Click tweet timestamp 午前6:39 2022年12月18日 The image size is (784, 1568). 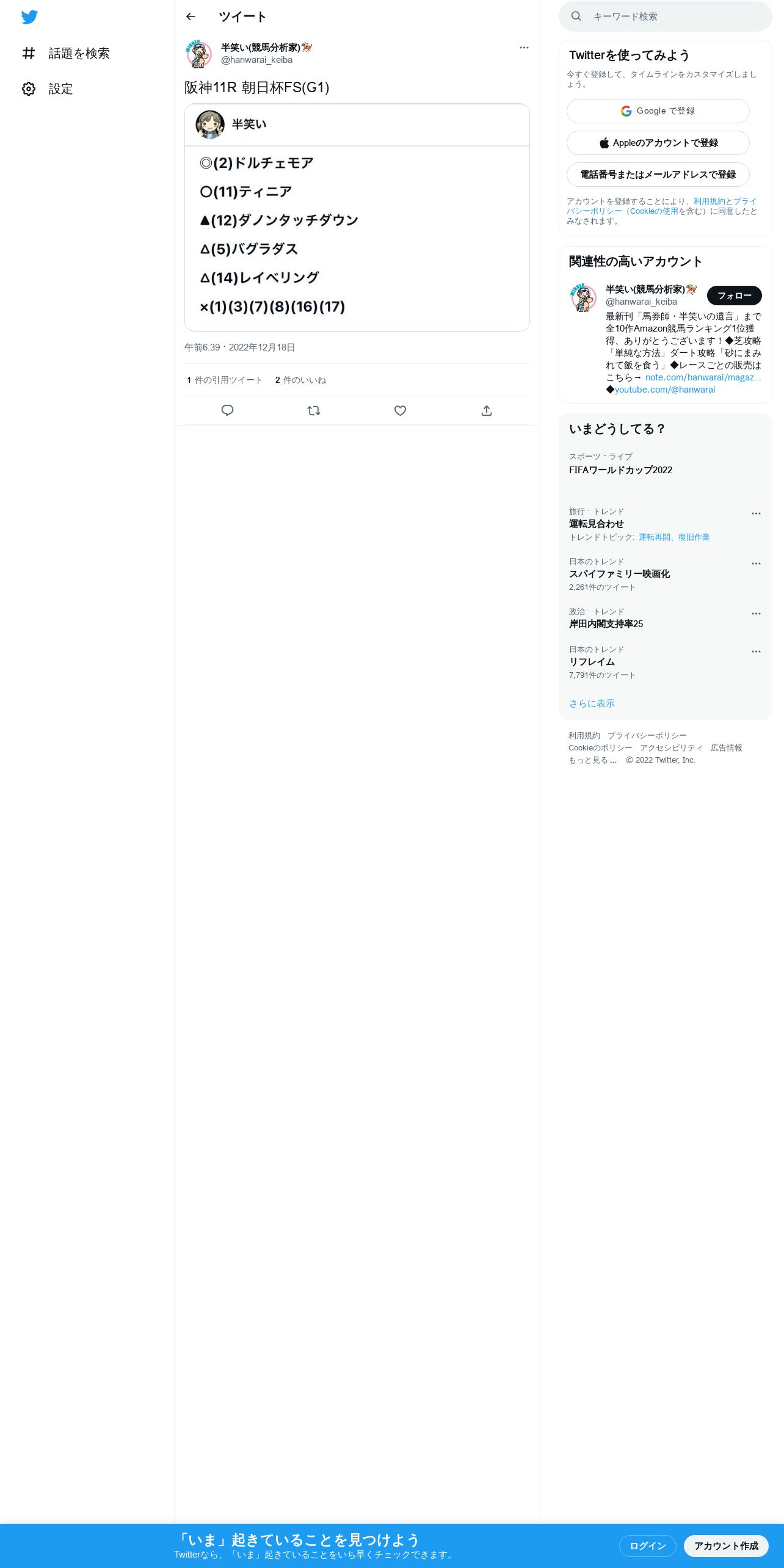point(239,347)
